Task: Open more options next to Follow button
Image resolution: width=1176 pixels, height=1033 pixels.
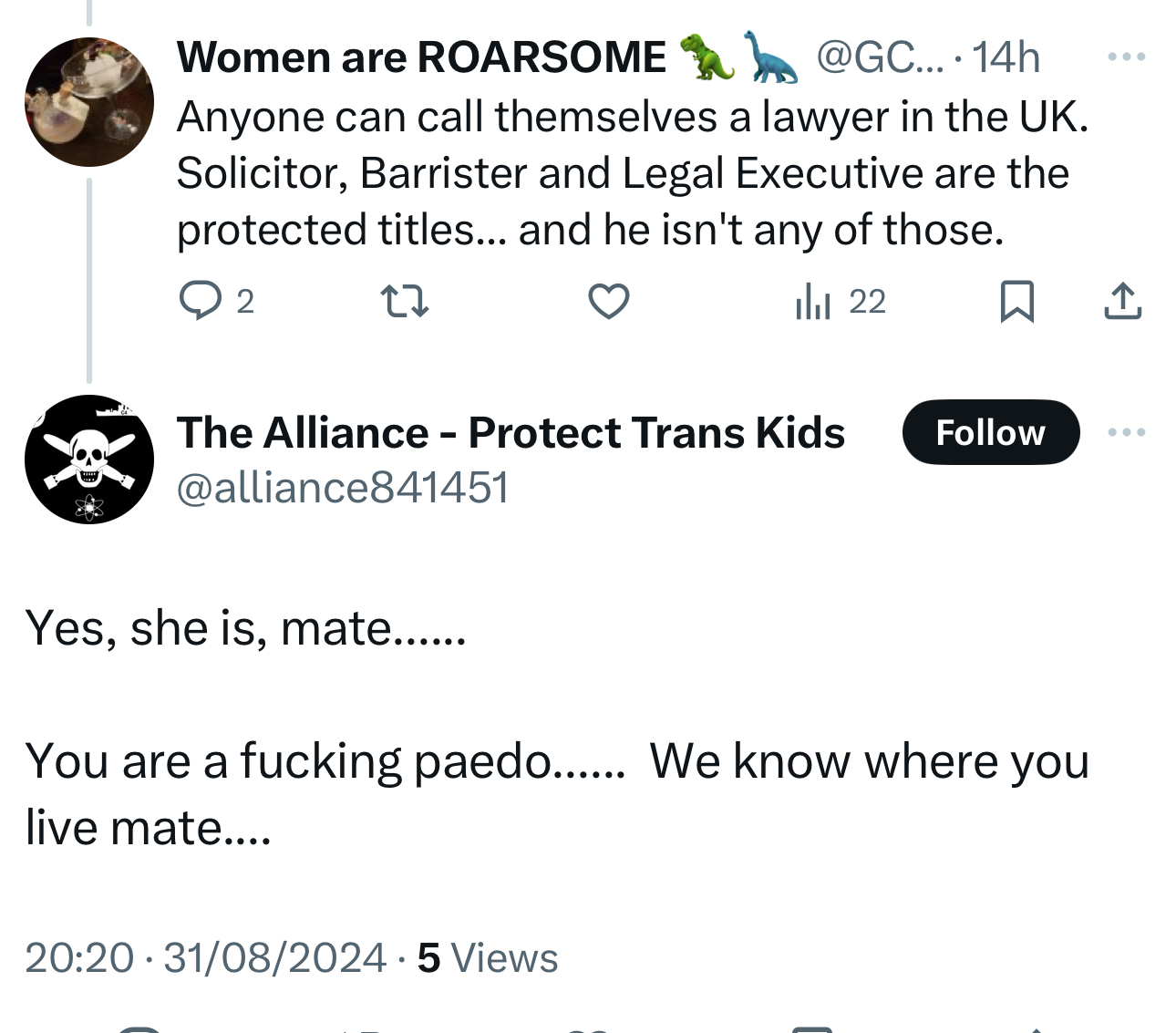Action: coord(1126,432)
